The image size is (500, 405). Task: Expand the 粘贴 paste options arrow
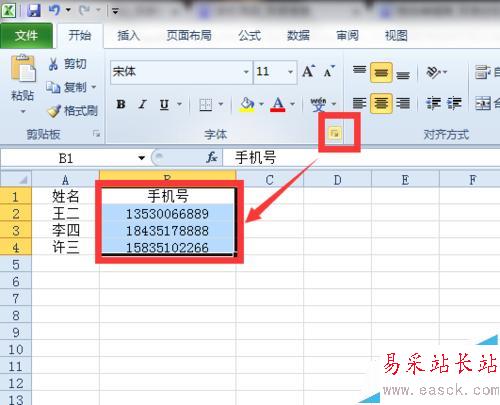coord(23,111)
